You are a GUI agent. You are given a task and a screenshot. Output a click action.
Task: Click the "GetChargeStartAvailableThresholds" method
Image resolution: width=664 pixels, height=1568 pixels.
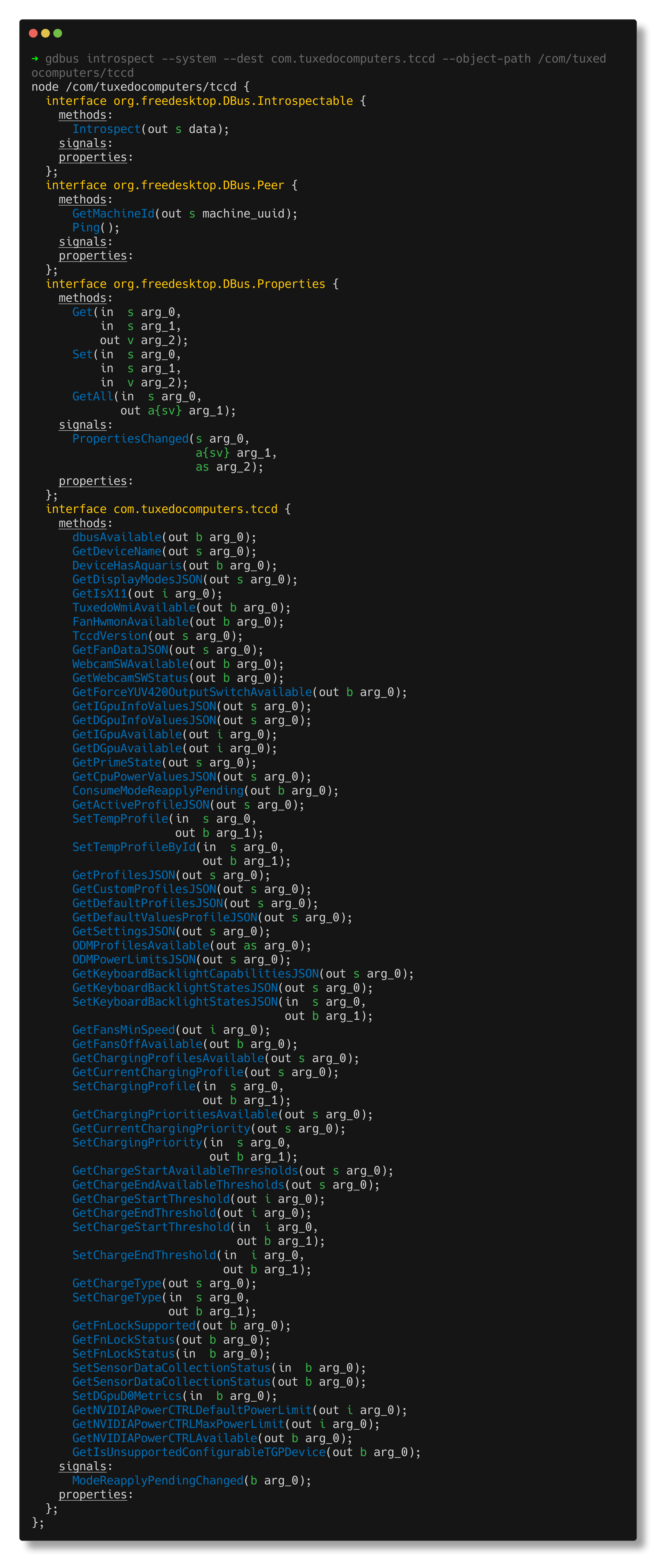pos(185,1171)
